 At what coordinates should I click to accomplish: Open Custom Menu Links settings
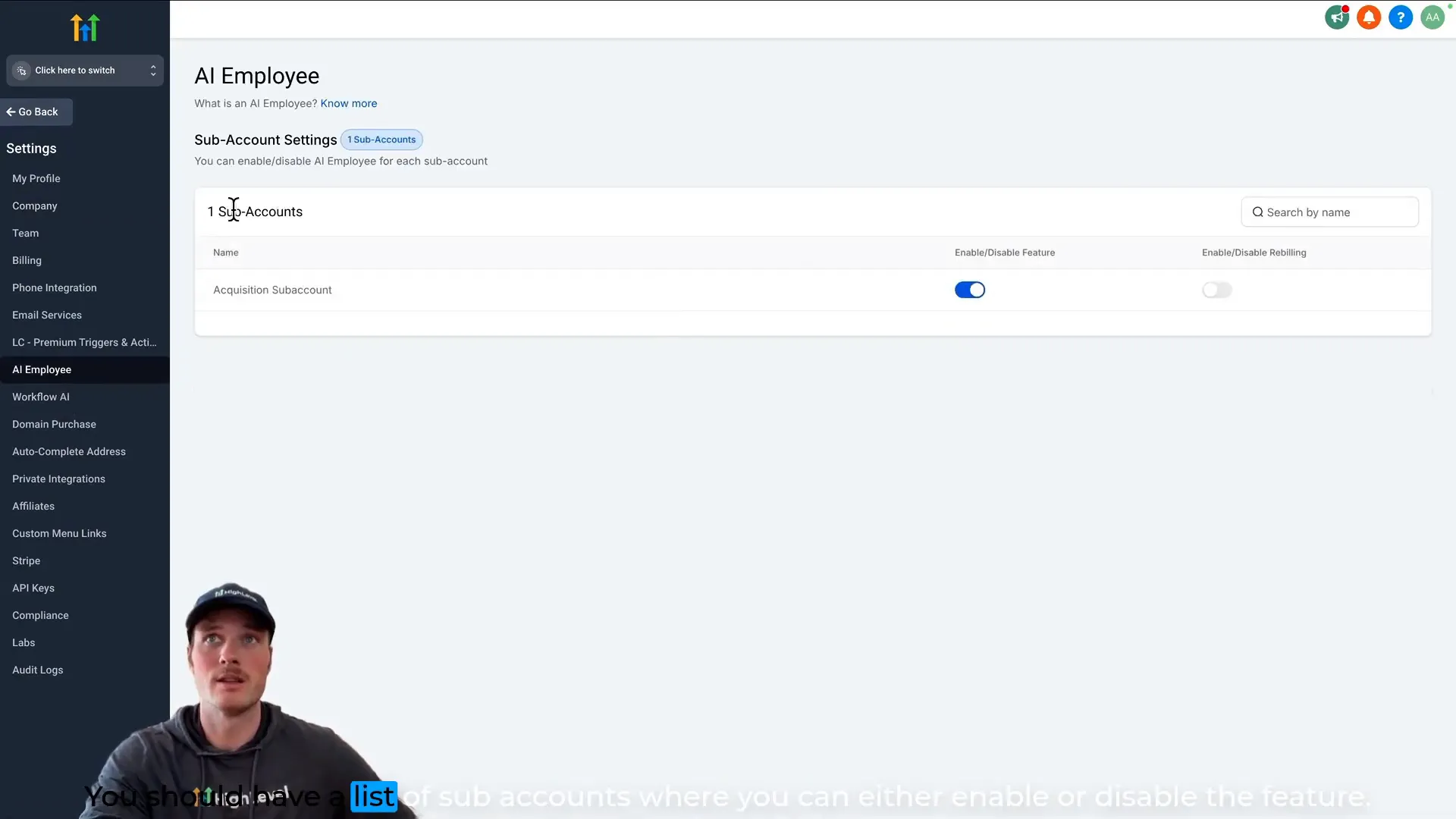(59, 533)
